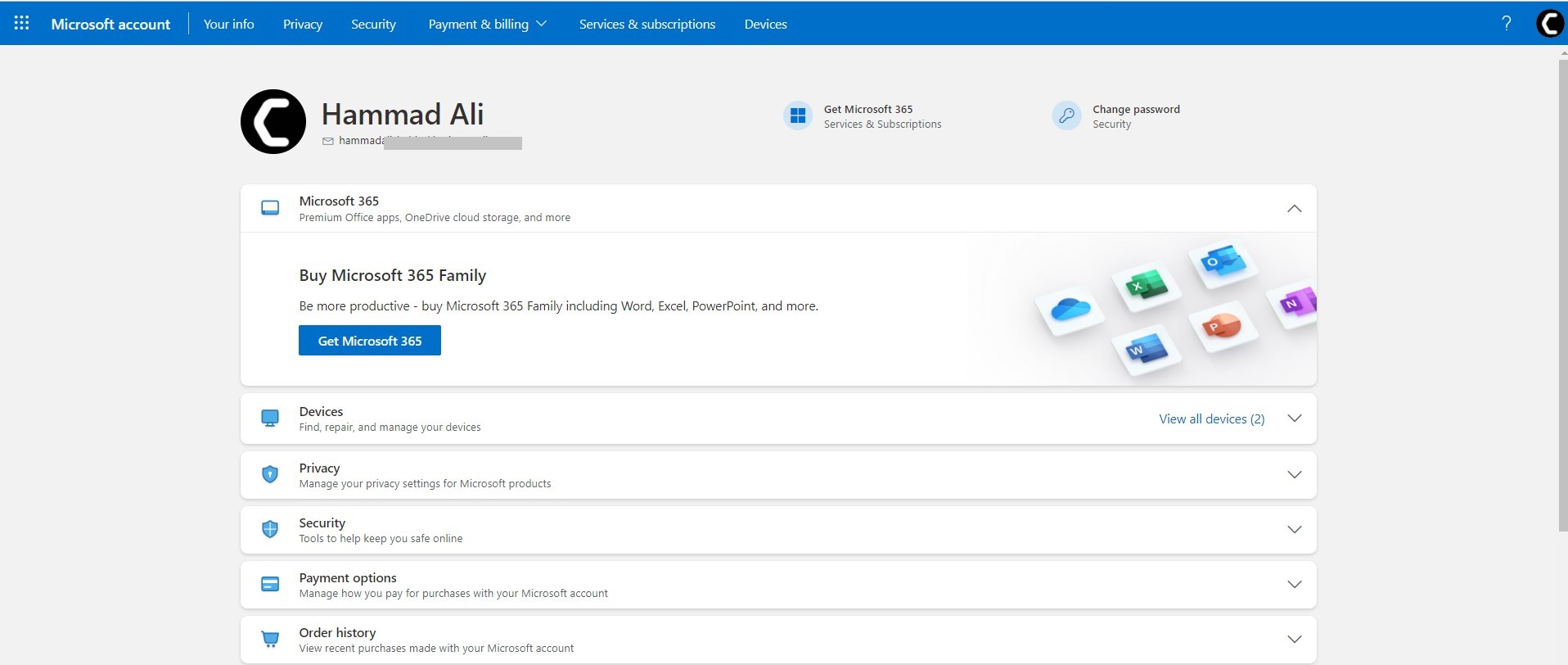Click the page vertical scrollbar
Screen dimensions: 1568x665
point(1562,295)
